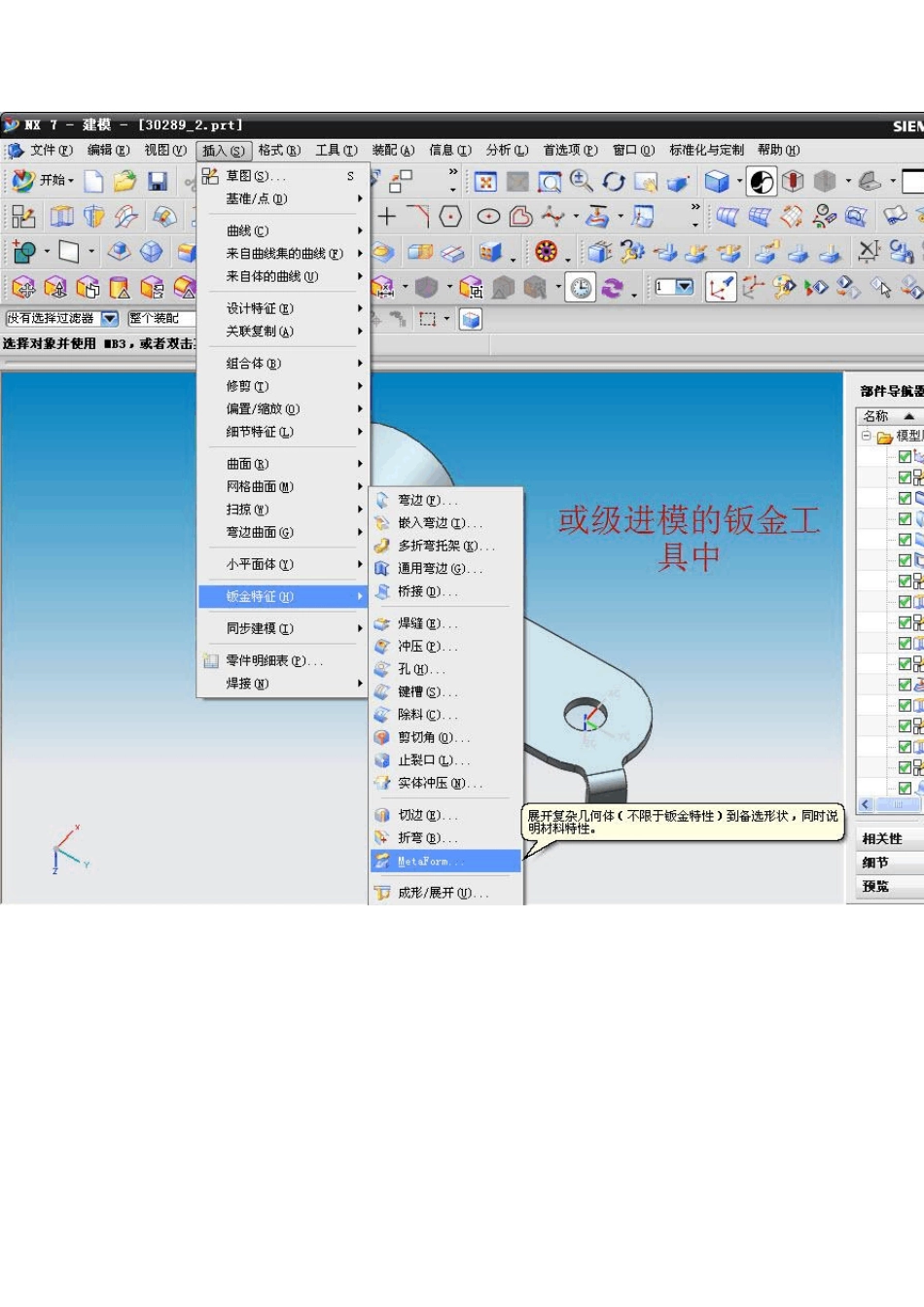Click the measure distance X icon

(868, 252)
